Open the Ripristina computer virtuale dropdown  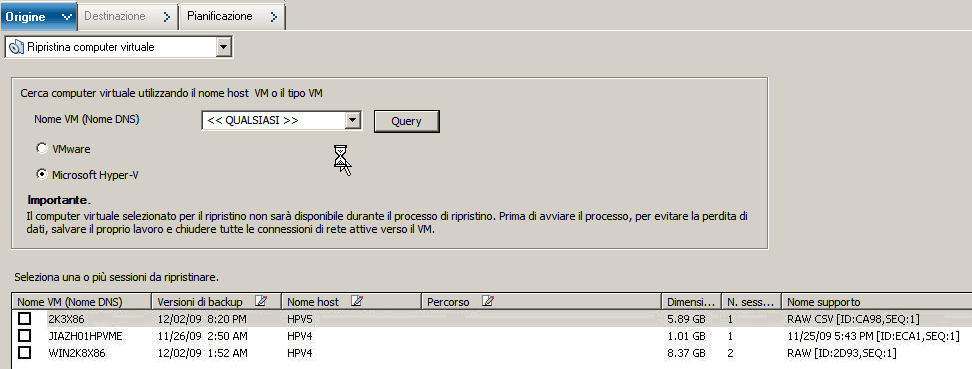click(x=224, y=47)
